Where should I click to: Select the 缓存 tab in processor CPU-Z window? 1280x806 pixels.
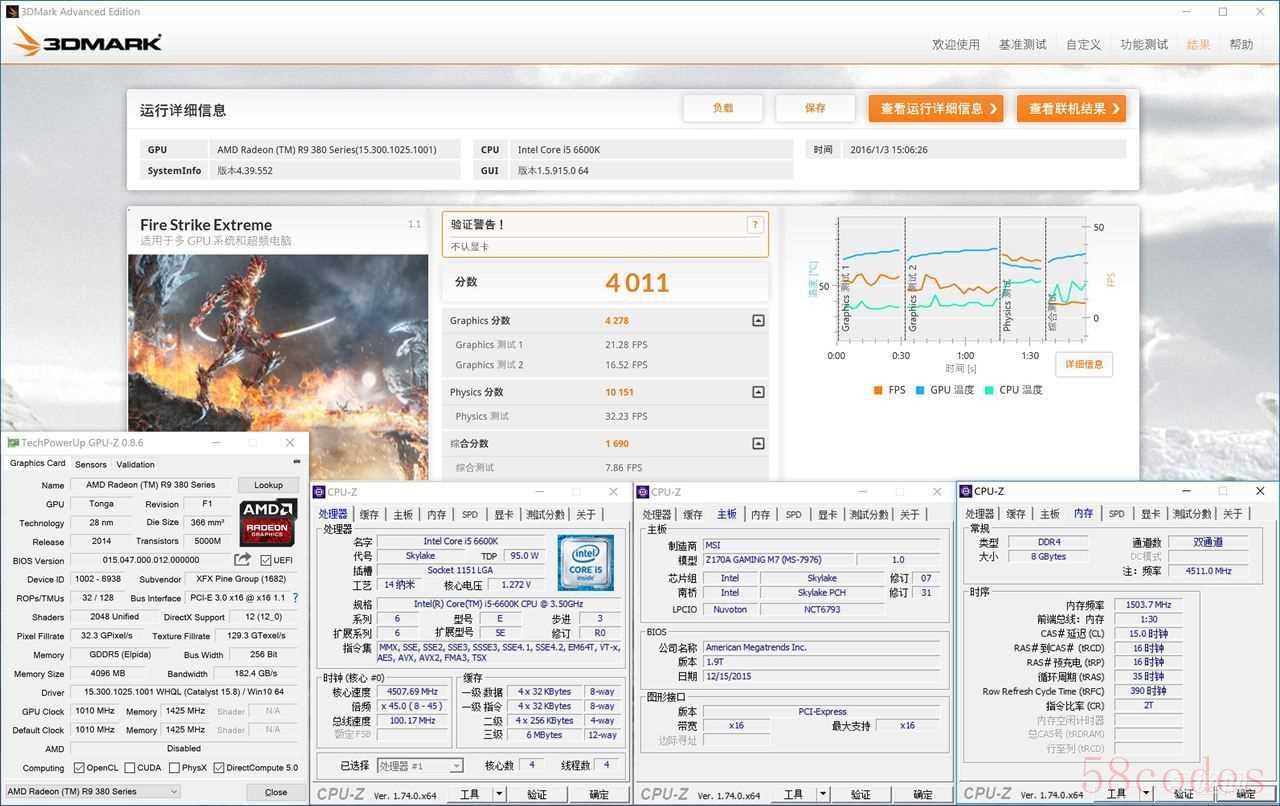coord(369,514)
